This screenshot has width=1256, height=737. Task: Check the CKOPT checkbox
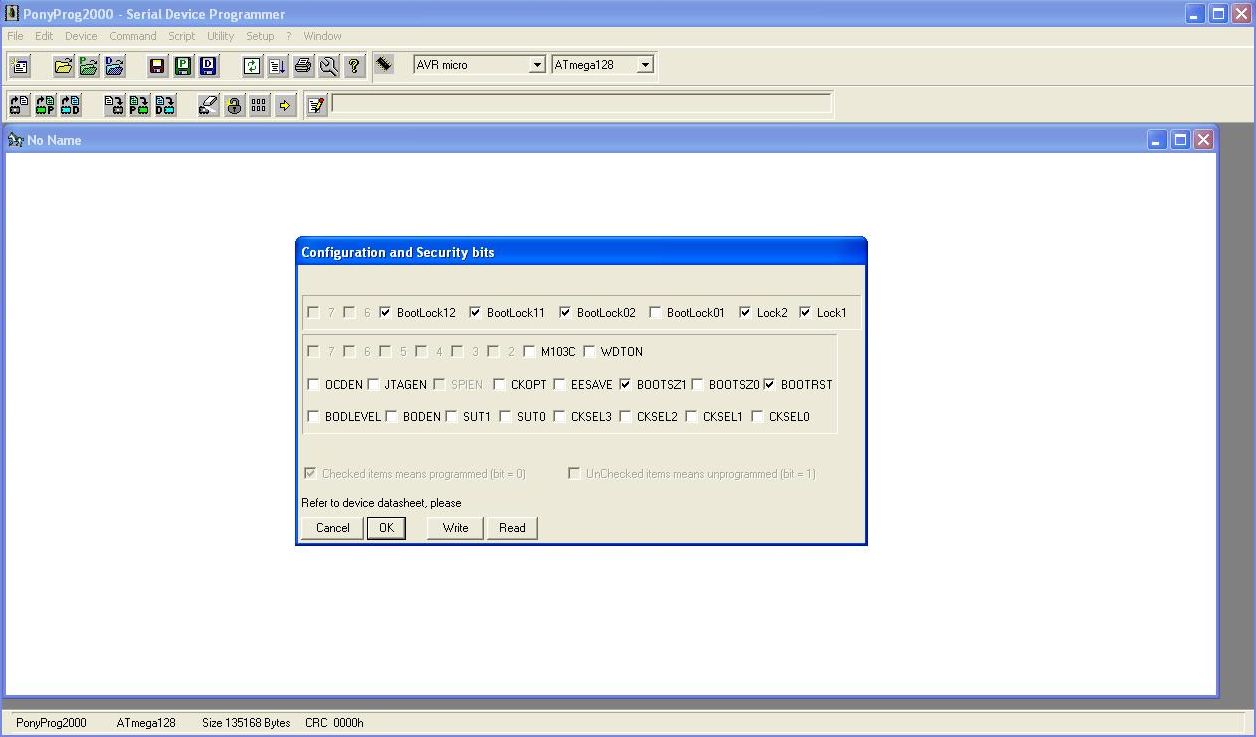pyautogui.click(x=499, y=385)
